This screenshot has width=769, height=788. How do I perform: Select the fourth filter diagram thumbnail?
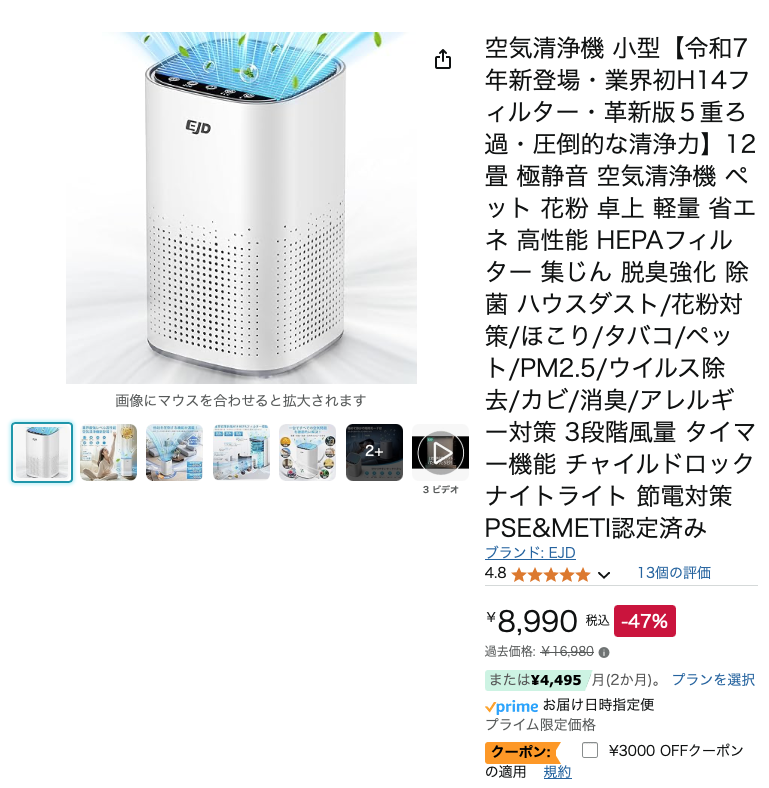(x=241, y=452)
